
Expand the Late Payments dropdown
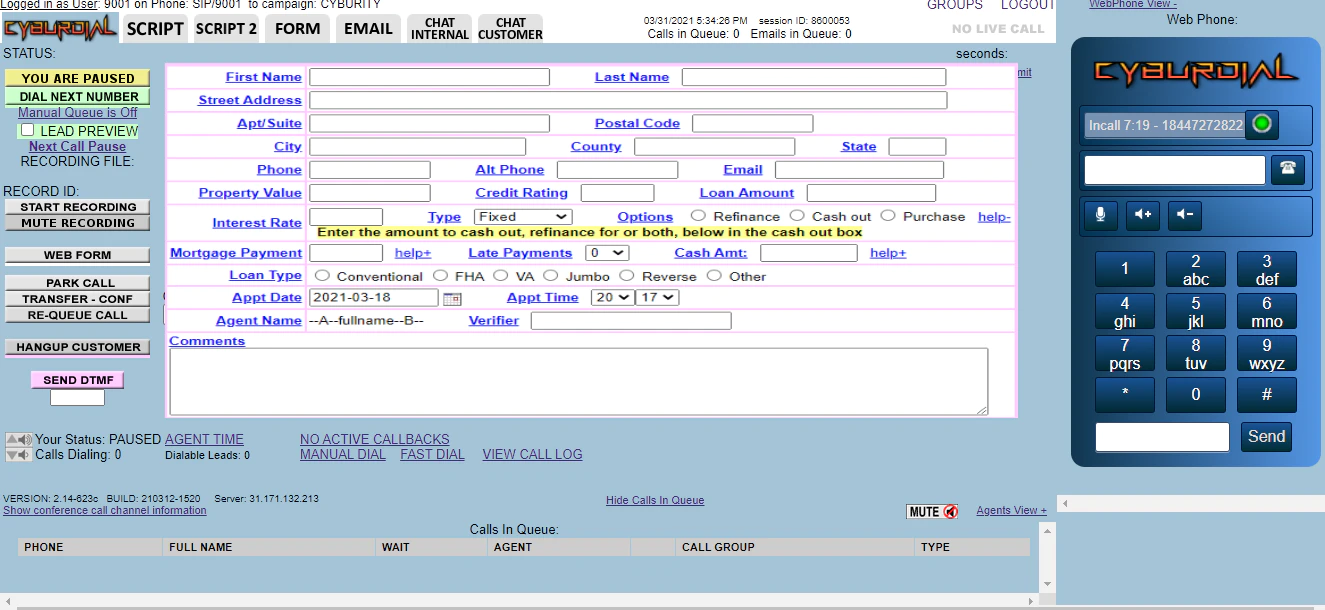607,253
